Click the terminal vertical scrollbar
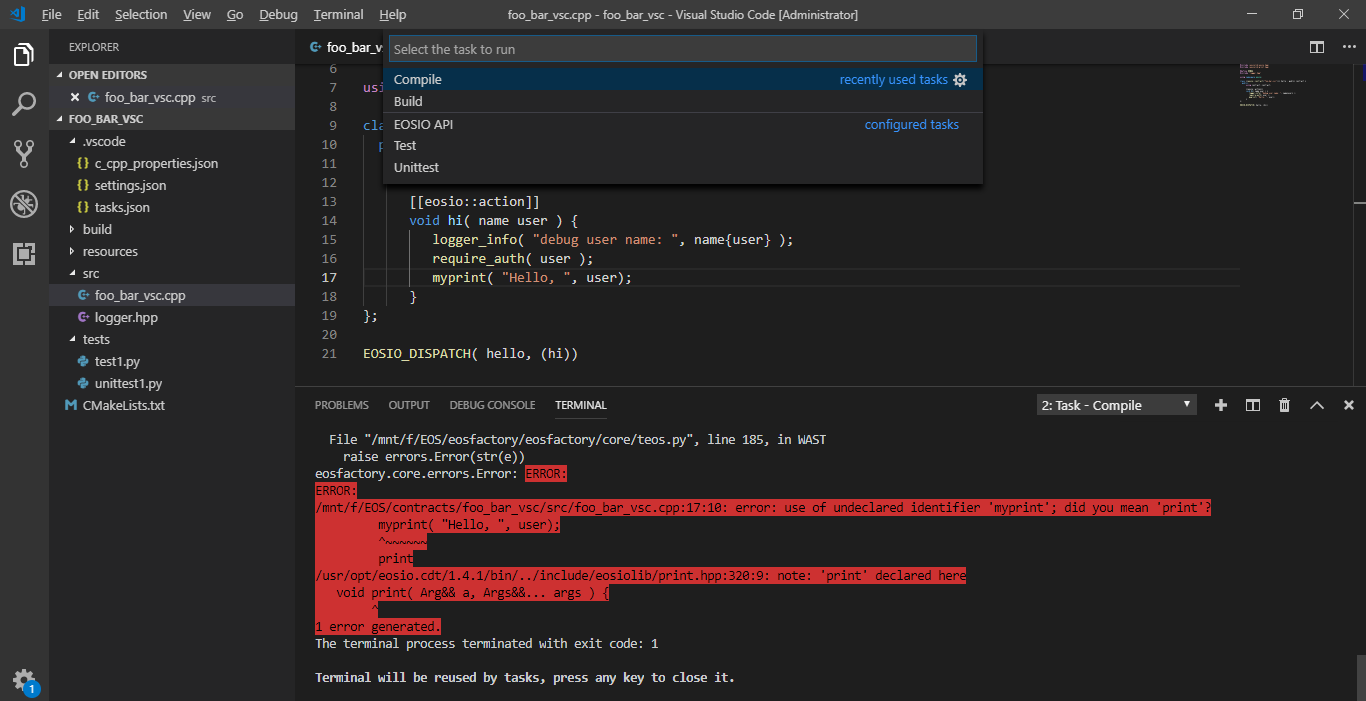 [1361, 678]
